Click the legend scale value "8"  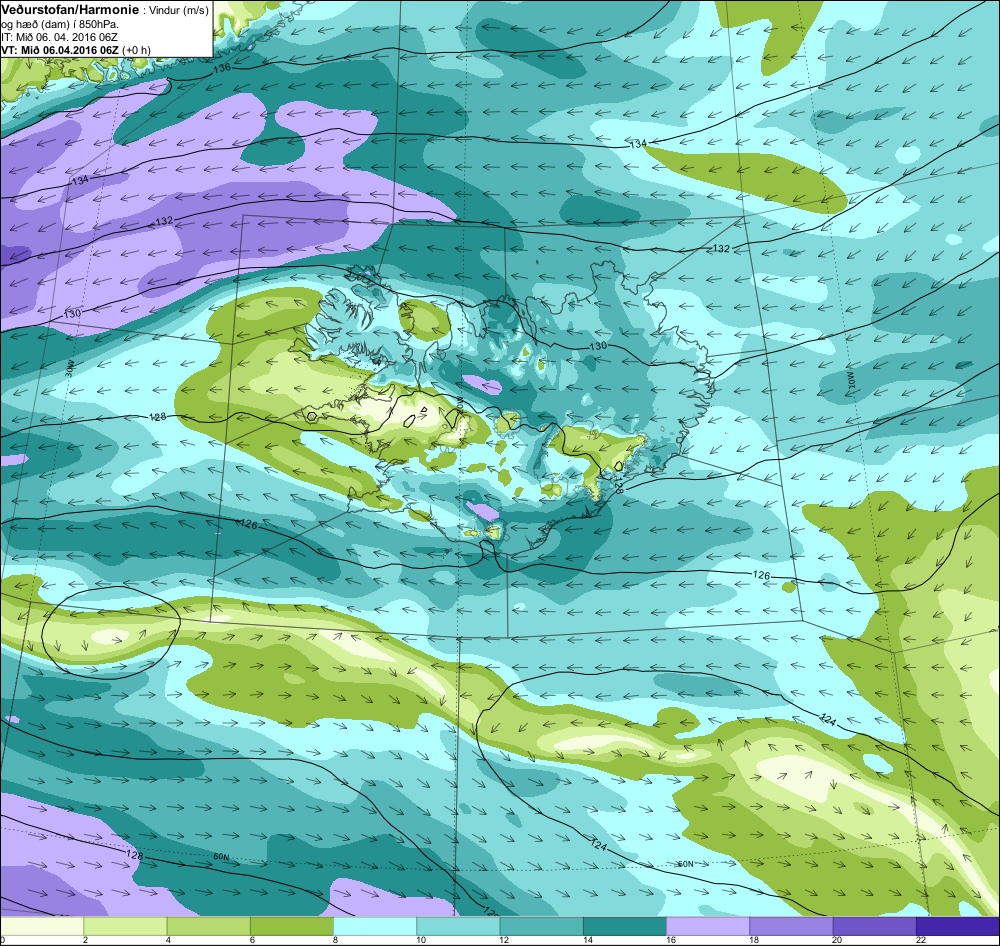[335, 940]
